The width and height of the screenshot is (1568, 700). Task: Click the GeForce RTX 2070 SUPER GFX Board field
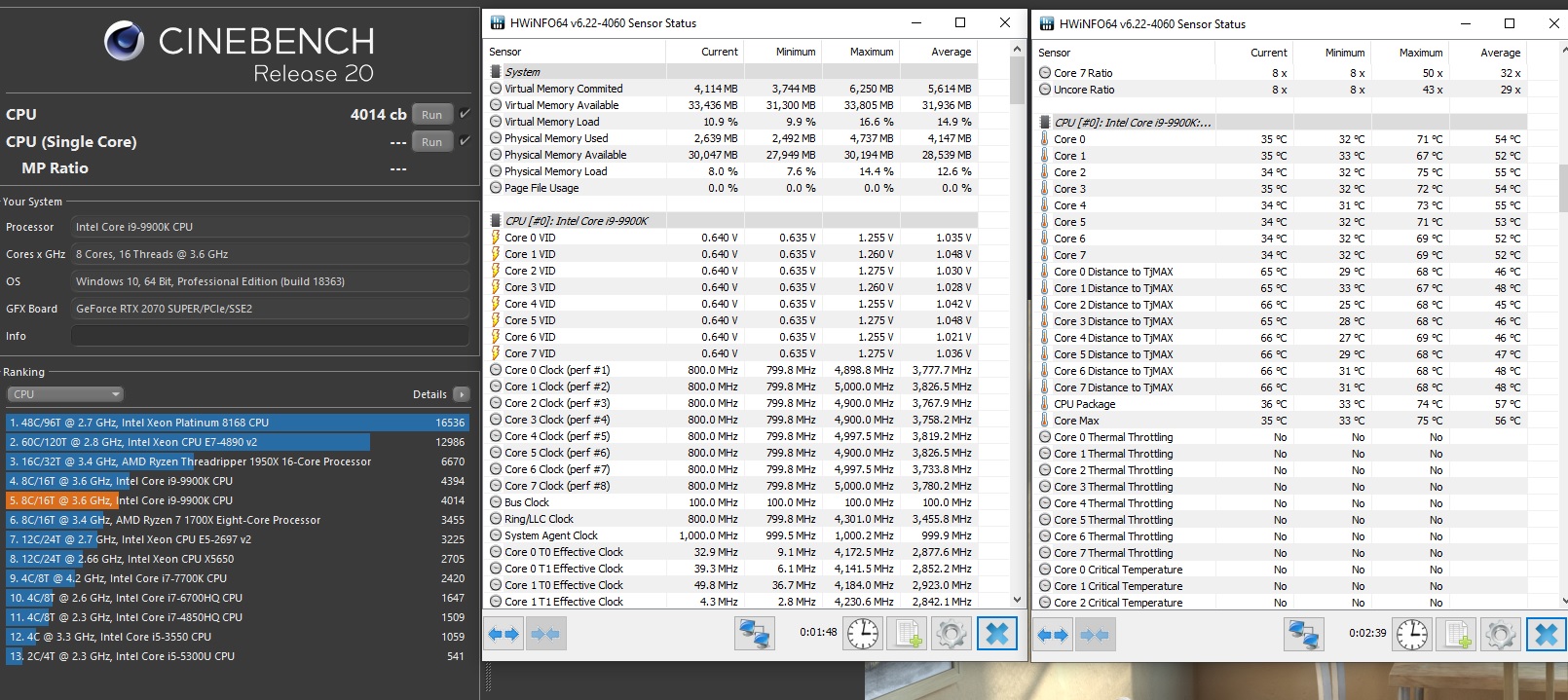pyautogui.click(x=270, y=309)
